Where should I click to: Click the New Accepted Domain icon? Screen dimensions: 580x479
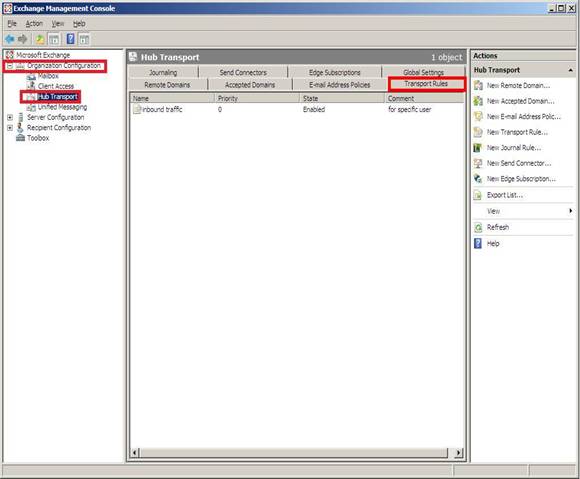click(x=478, y=101)
